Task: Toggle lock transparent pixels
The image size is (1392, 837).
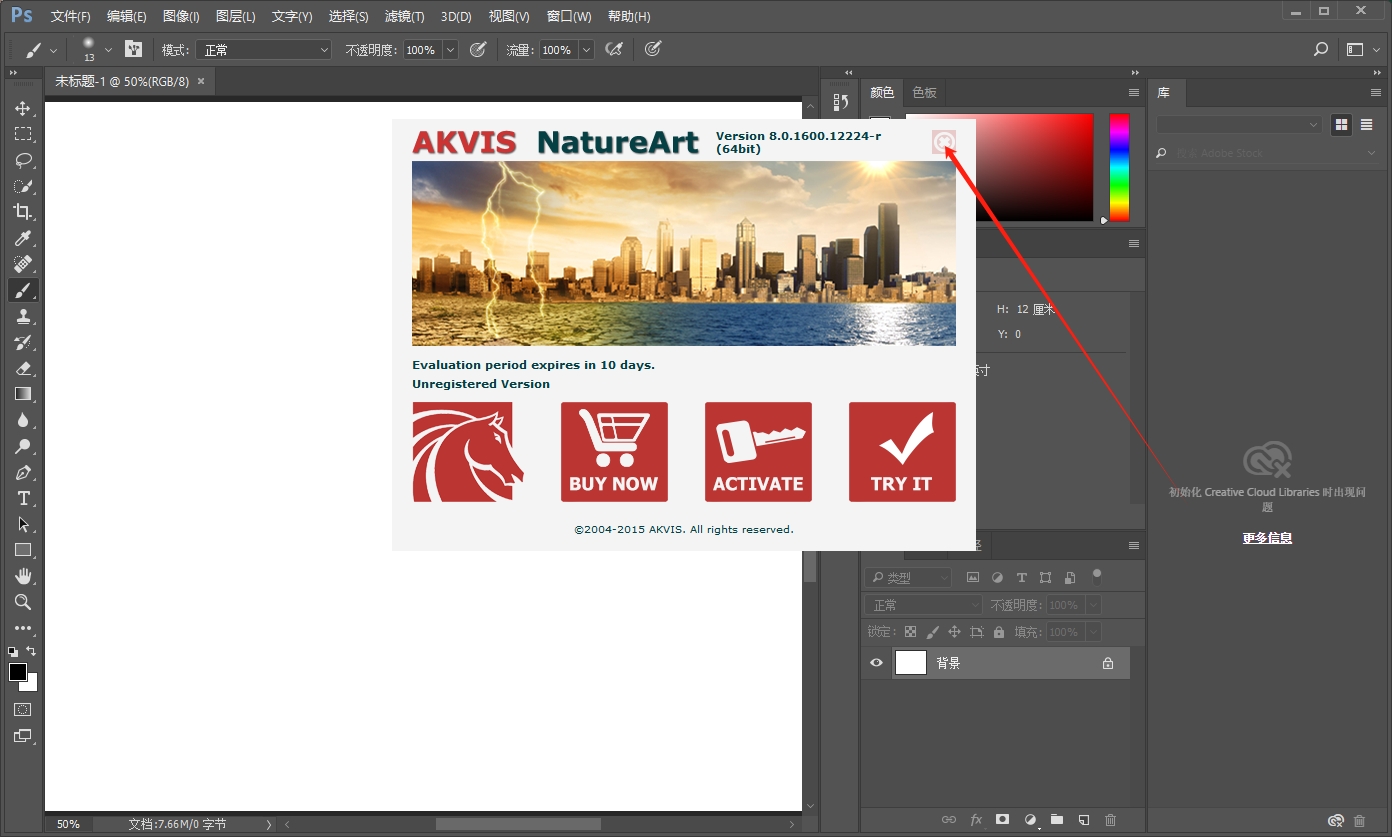Action: [x=910, y=632]
